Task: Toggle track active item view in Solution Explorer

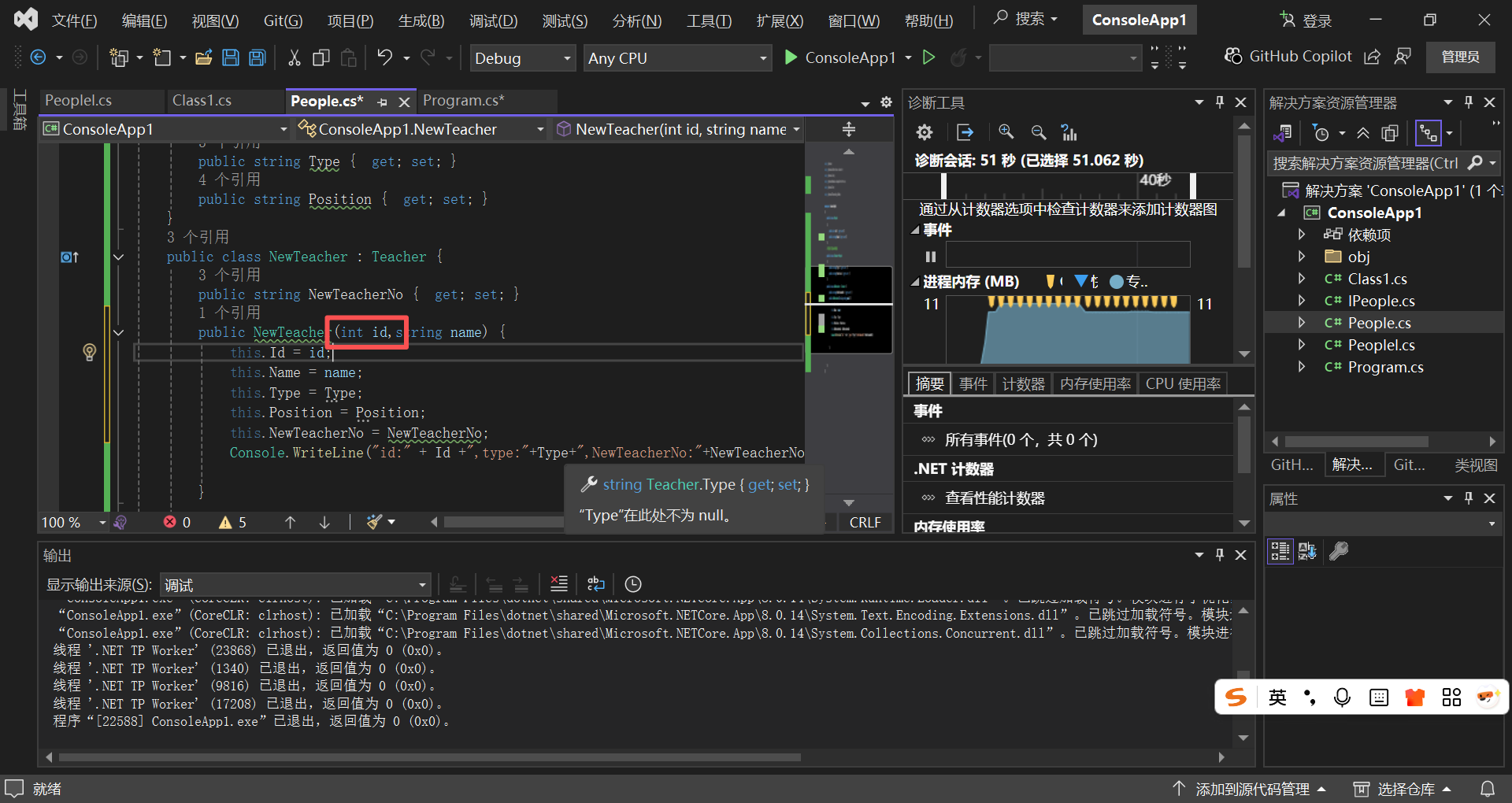Action: tap(1428, 134)
